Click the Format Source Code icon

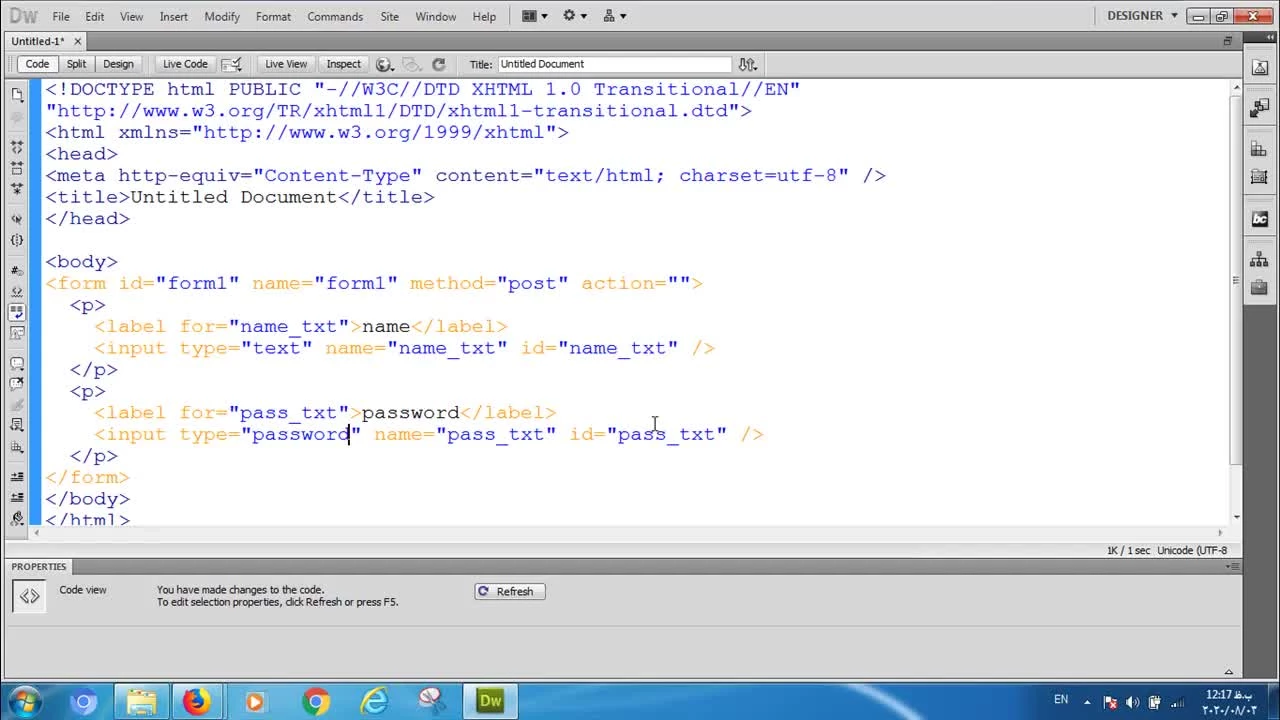[17, 518]
